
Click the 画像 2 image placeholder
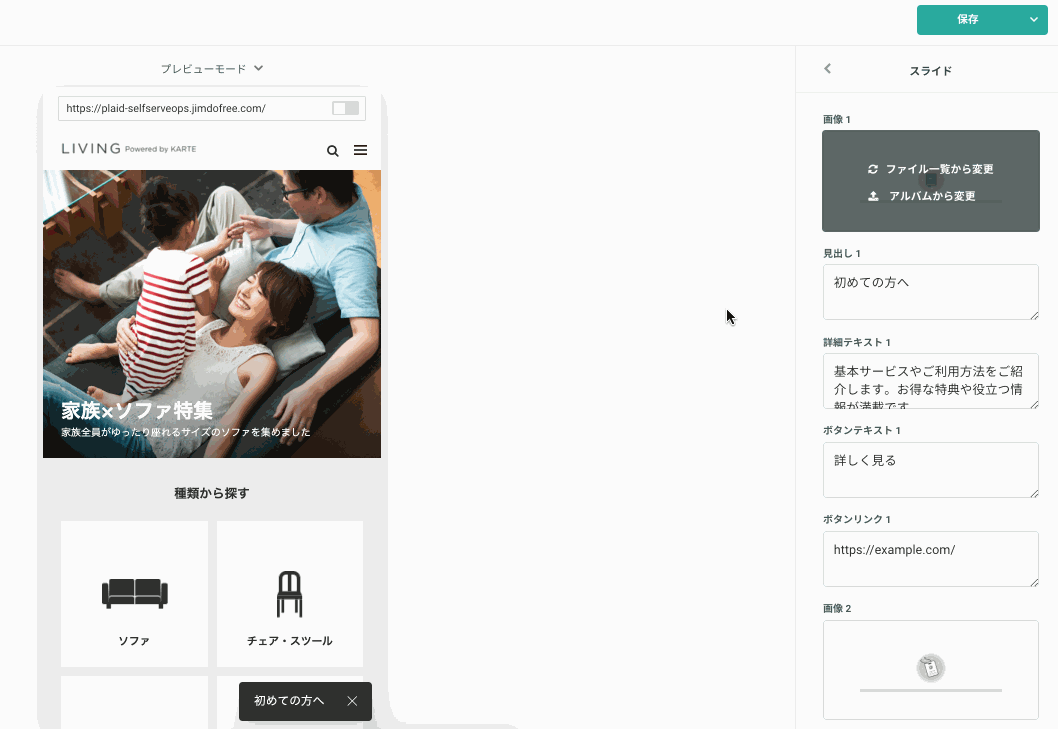(x=930, y=670)
